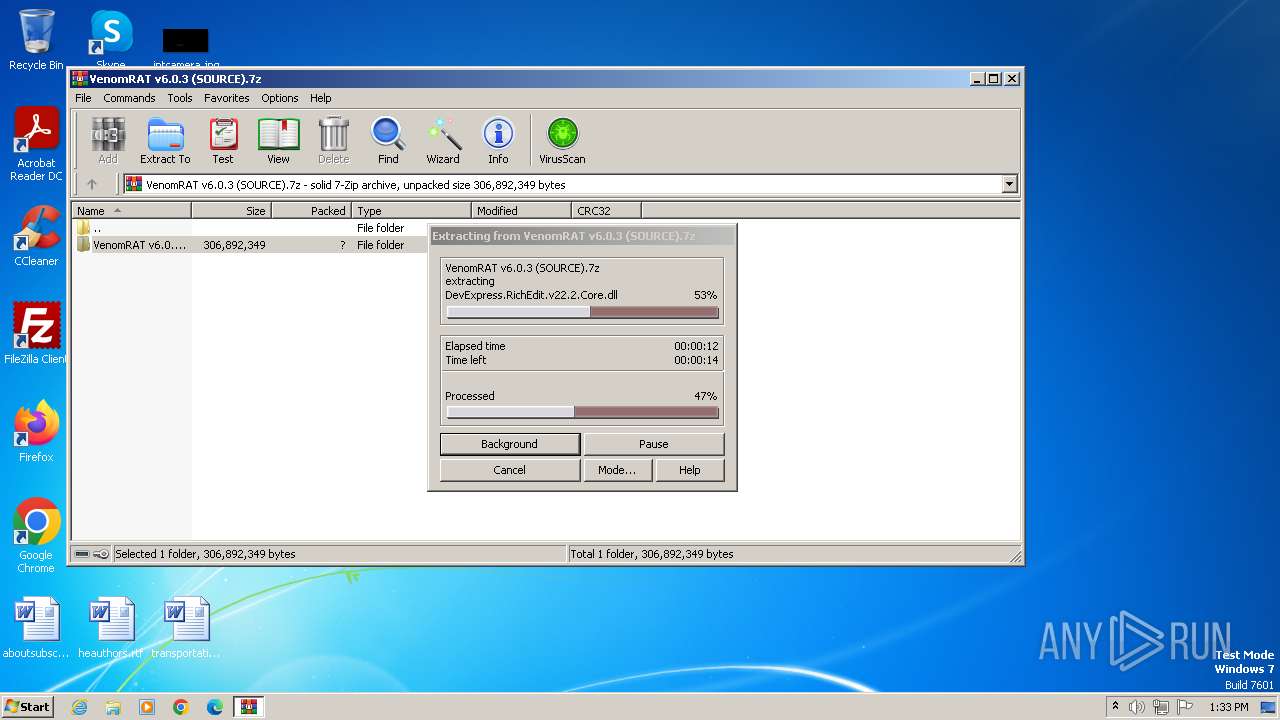The height and width of the screenshot is (720, 1280).
Task: Pause the extraction
Action: 654,444
